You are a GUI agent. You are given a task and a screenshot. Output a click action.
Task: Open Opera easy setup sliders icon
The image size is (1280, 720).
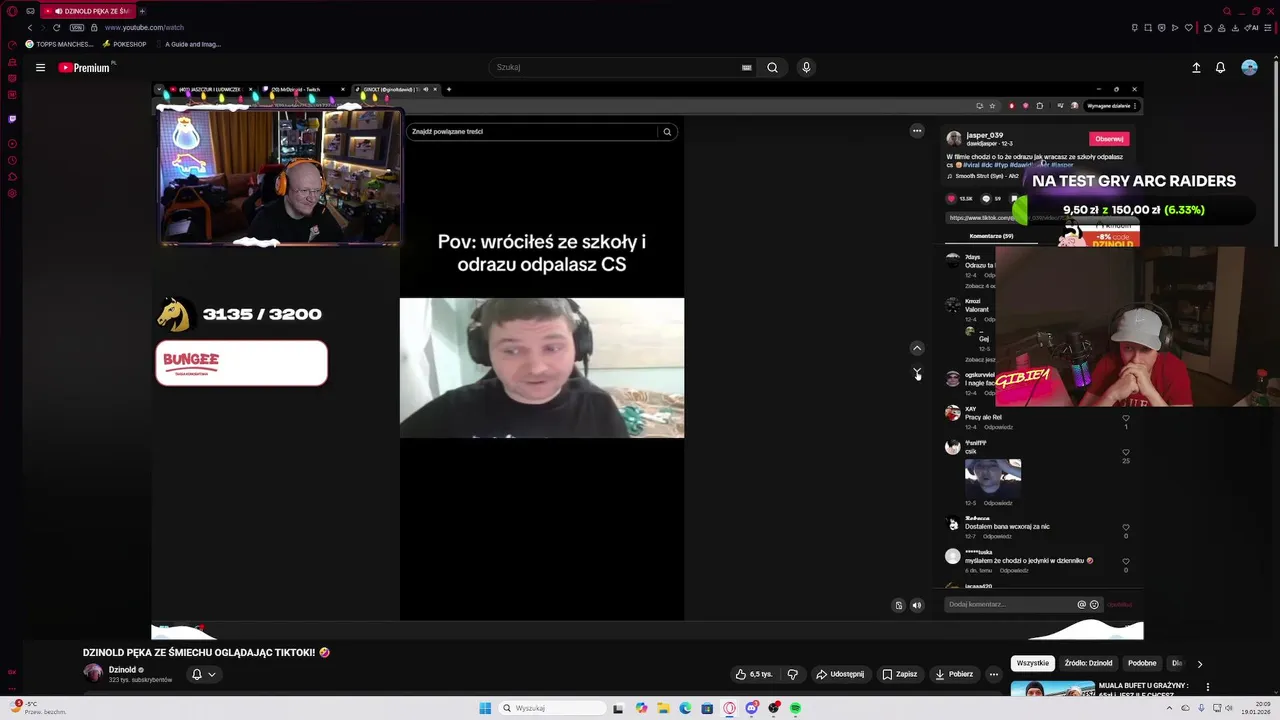[1268, 28]
